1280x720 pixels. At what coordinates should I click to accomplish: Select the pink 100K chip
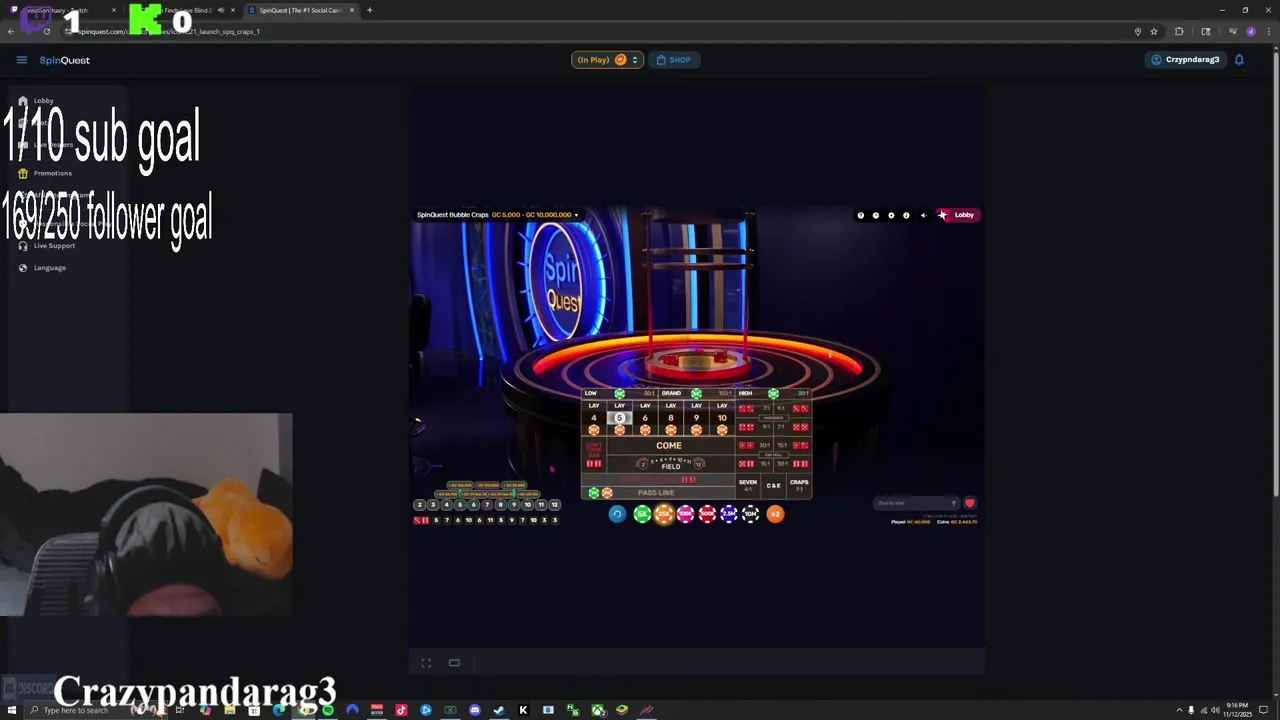[x=686, y=514]
